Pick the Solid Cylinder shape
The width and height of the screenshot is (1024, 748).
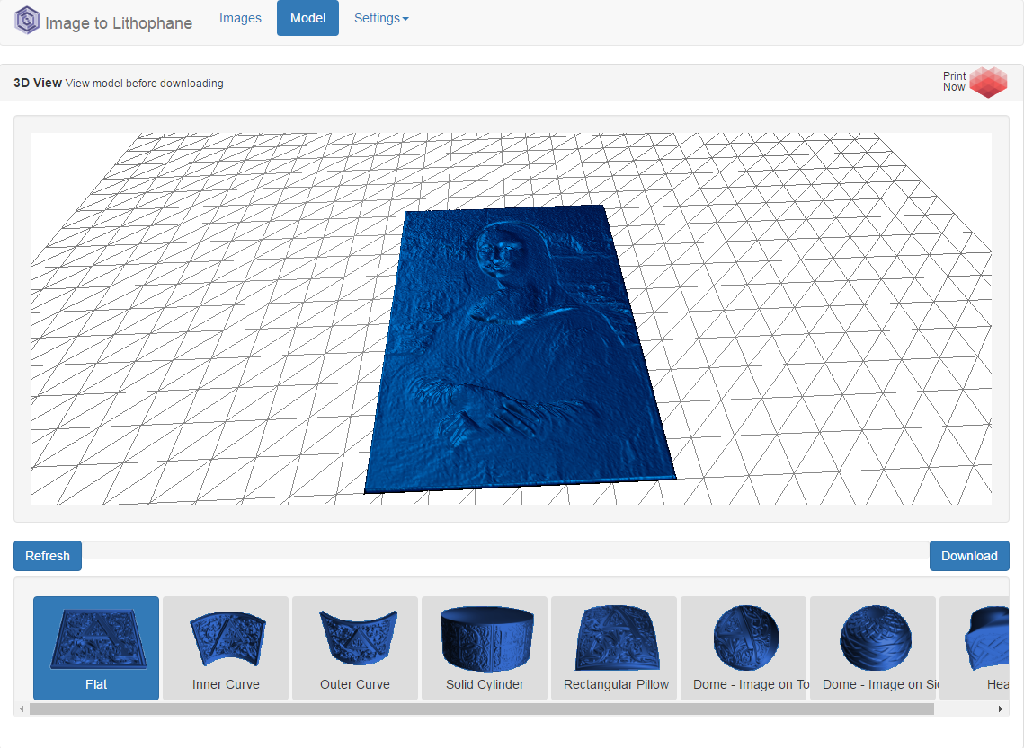(x=485, y=647)
